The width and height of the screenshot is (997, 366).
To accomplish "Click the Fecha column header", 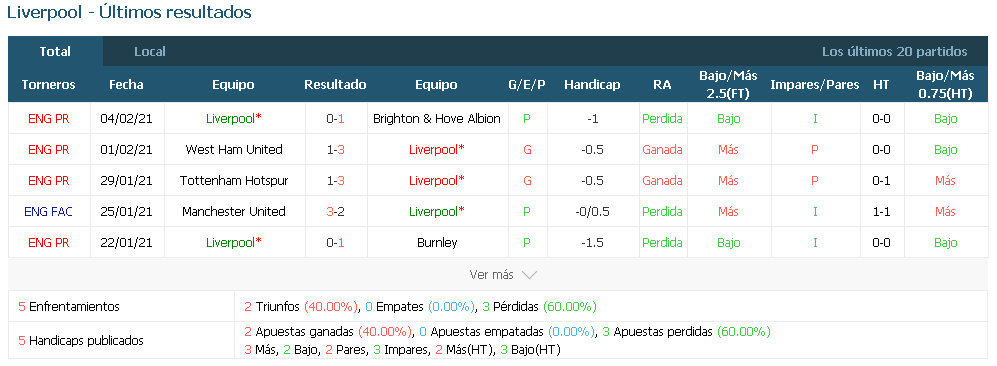I will [x=127, y=85].
